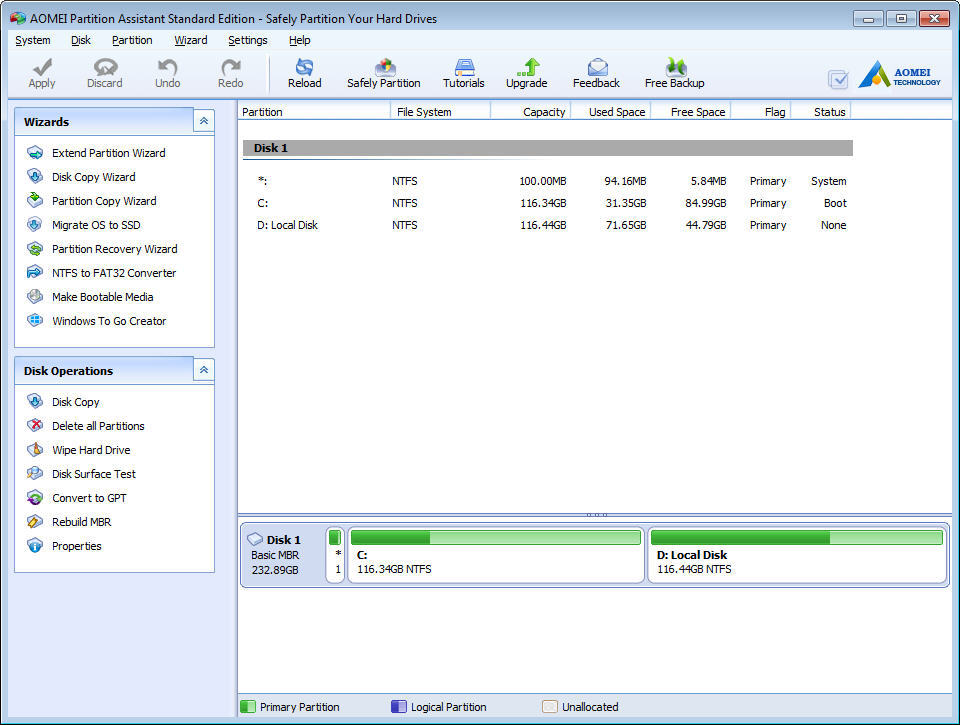Select Convert to GPT
The height and width of the screenshot is (725, 960).
coord(89,498)
